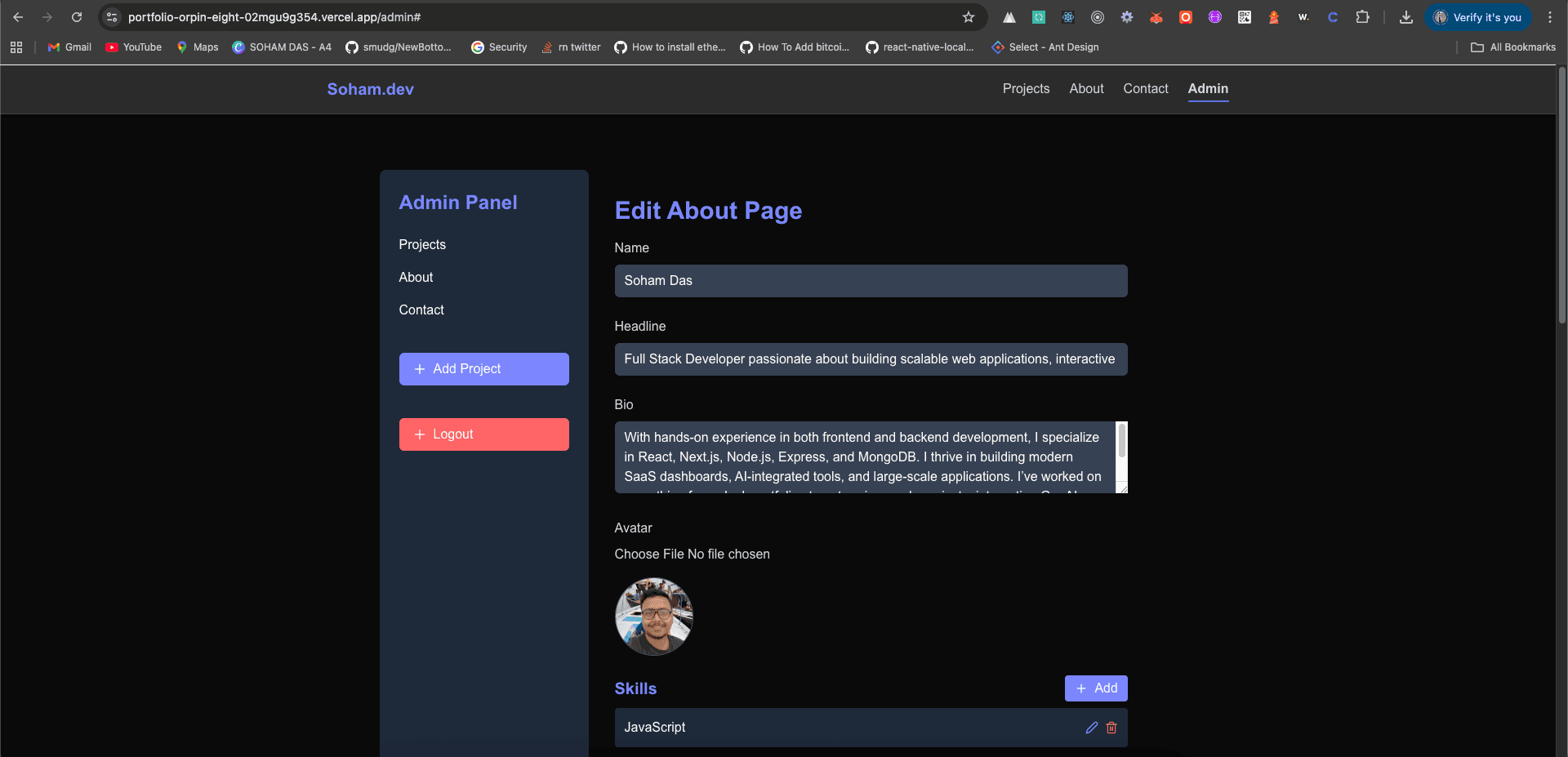Click the page vertical scrollbar
This screenshot has height=757, width=1568.
pos(1561,196)
